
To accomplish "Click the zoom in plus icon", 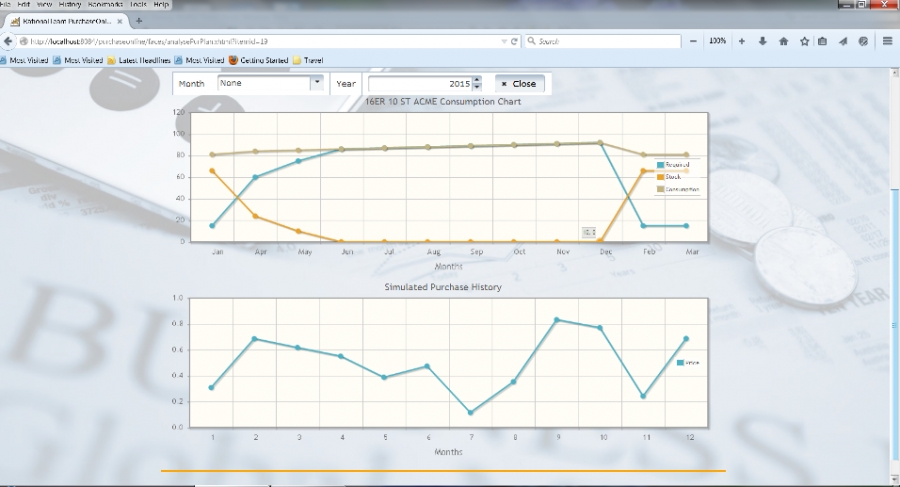I will click(x=741, y=41).
